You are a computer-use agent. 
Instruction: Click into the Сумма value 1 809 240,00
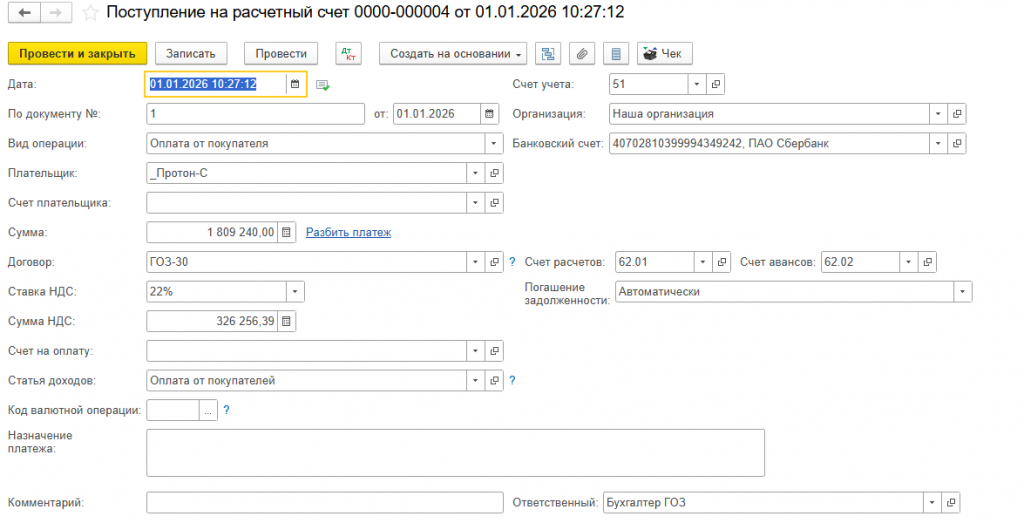(x=212, y=232)
